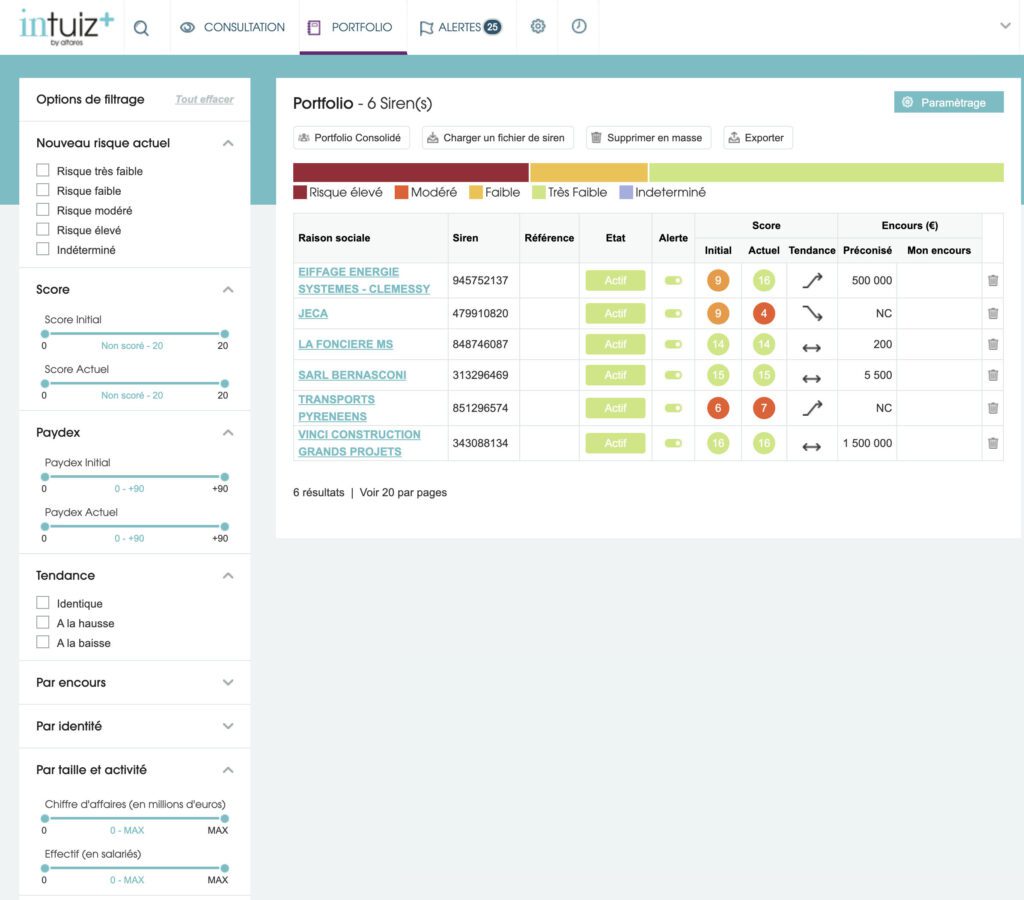Image resolution: width=1024 pixels, height=900 pixels.
Task: Toggle alert switch for VINCI CONSTRUCTION
Action: tap(673, 443)
